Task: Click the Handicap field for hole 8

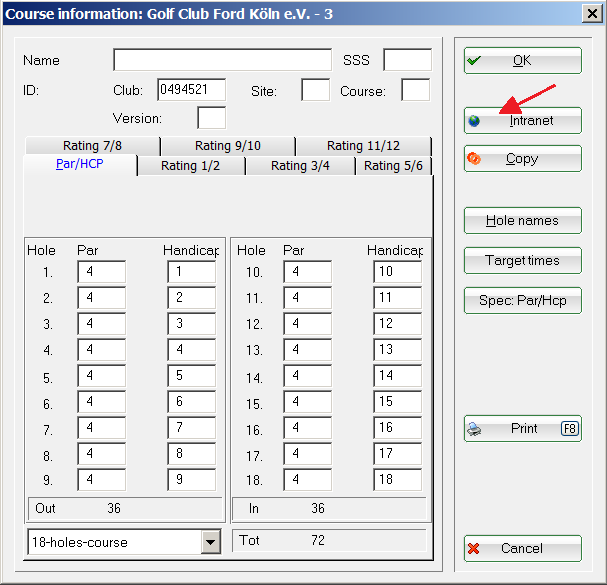Action: [x=192, y=454]
